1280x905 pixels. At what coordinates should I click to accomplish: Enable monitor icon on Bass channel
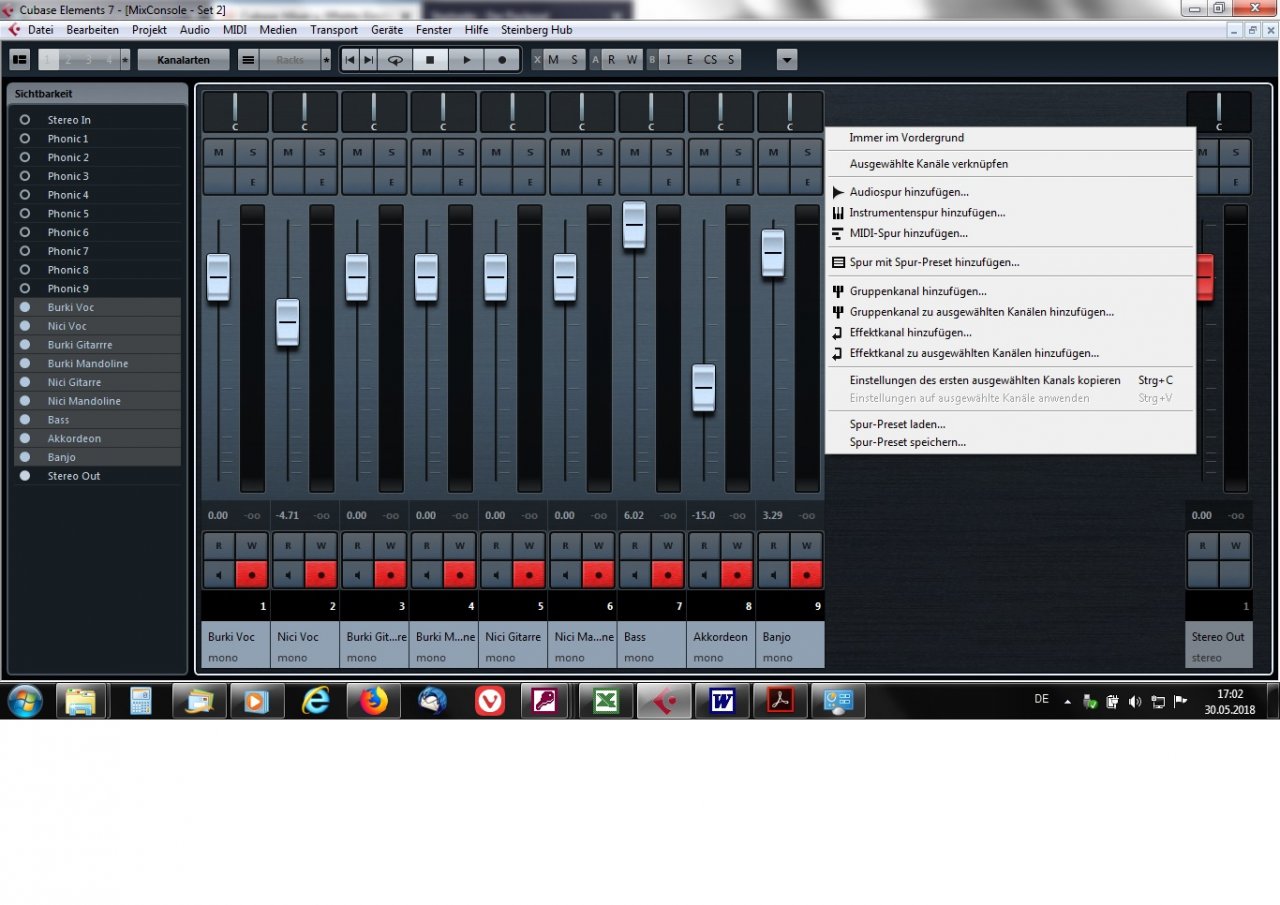tap(635, 574)
